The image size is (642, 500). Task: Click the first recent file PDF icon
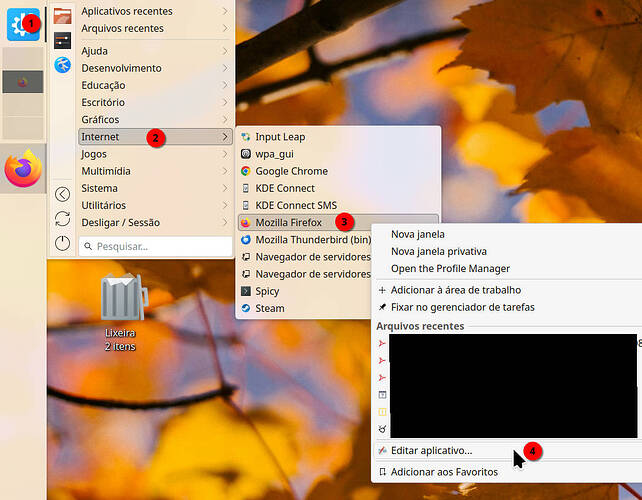point(382,343)
